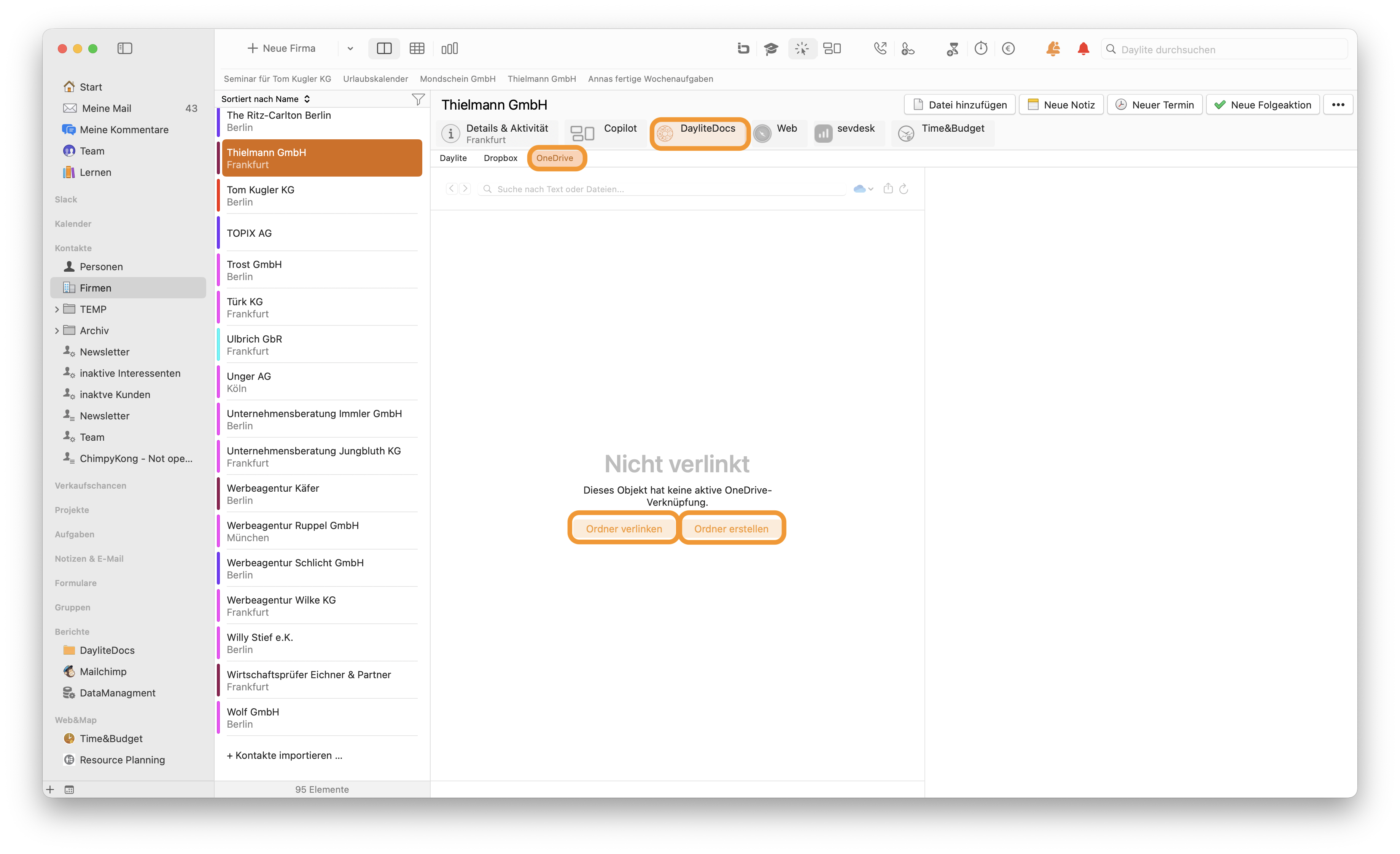Switch to table grid view
1400x854 pixels.
(x=417, y=48)
